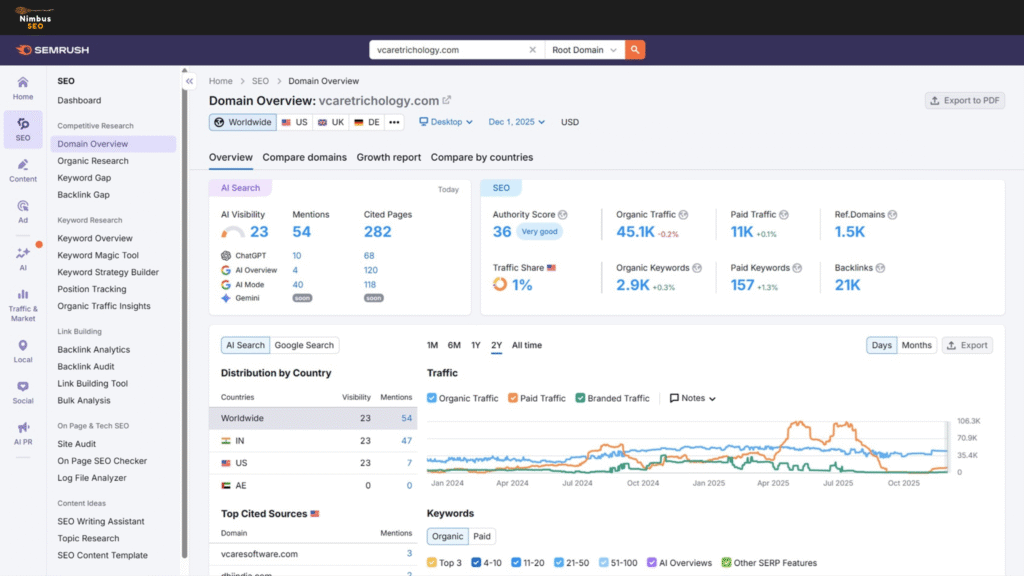The height and width of the screenshot is (576, 1024).
Task: Toggle the Paid Traffic checkbox
Action: pyautogui.click(x=513, y=398)
